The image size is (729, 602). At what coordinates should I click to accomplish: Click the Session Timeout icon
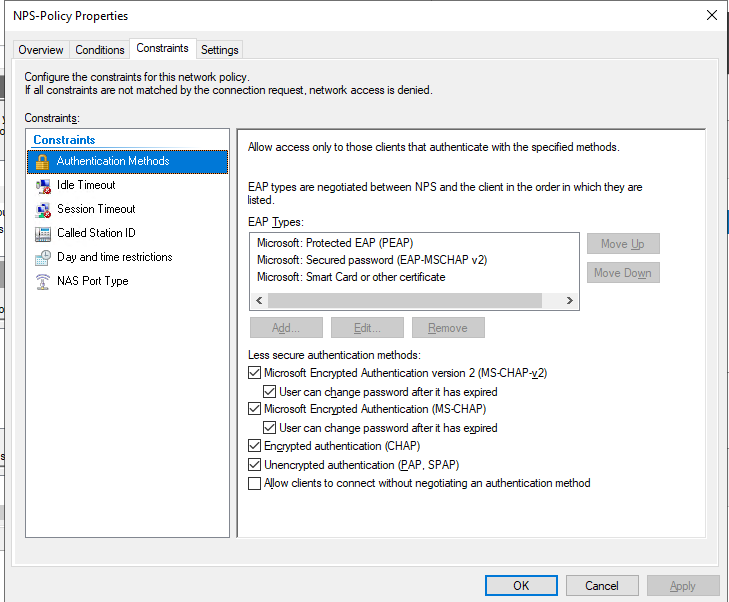(42, 209)
